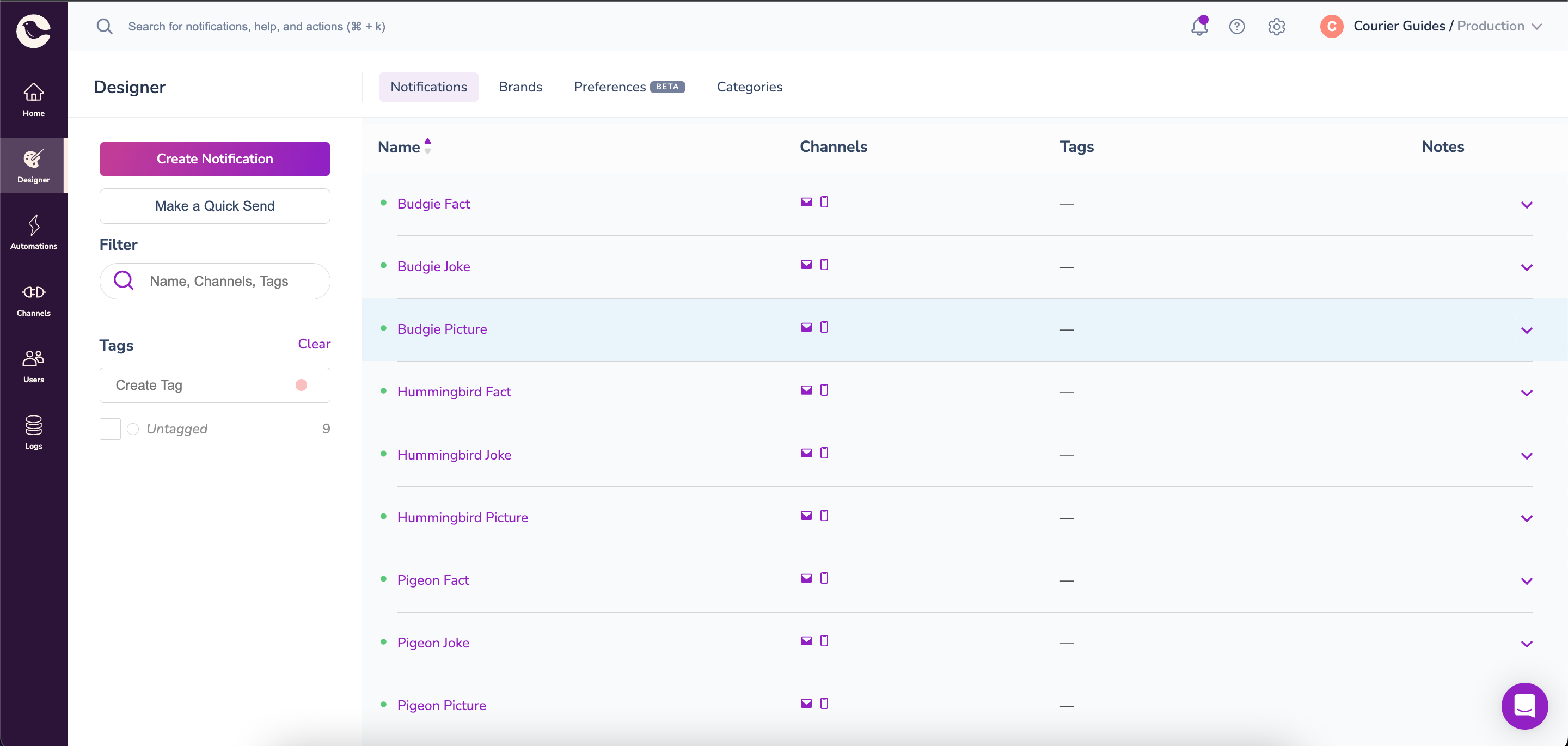This screenshot has height=746, width=1568.
Task: Click the top search magnifier icon
Action: click(105, 26)
